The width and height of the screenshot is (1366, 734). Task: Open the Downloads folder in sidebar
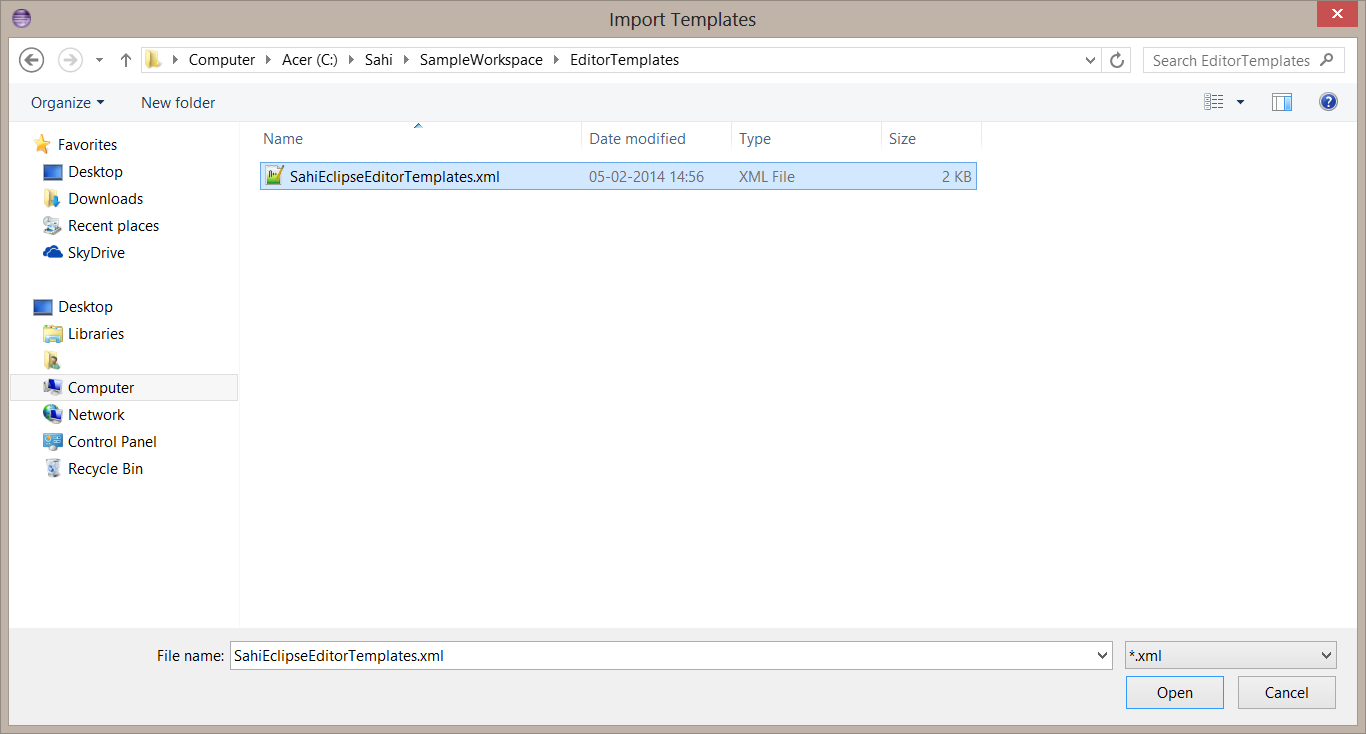point(103,198)
